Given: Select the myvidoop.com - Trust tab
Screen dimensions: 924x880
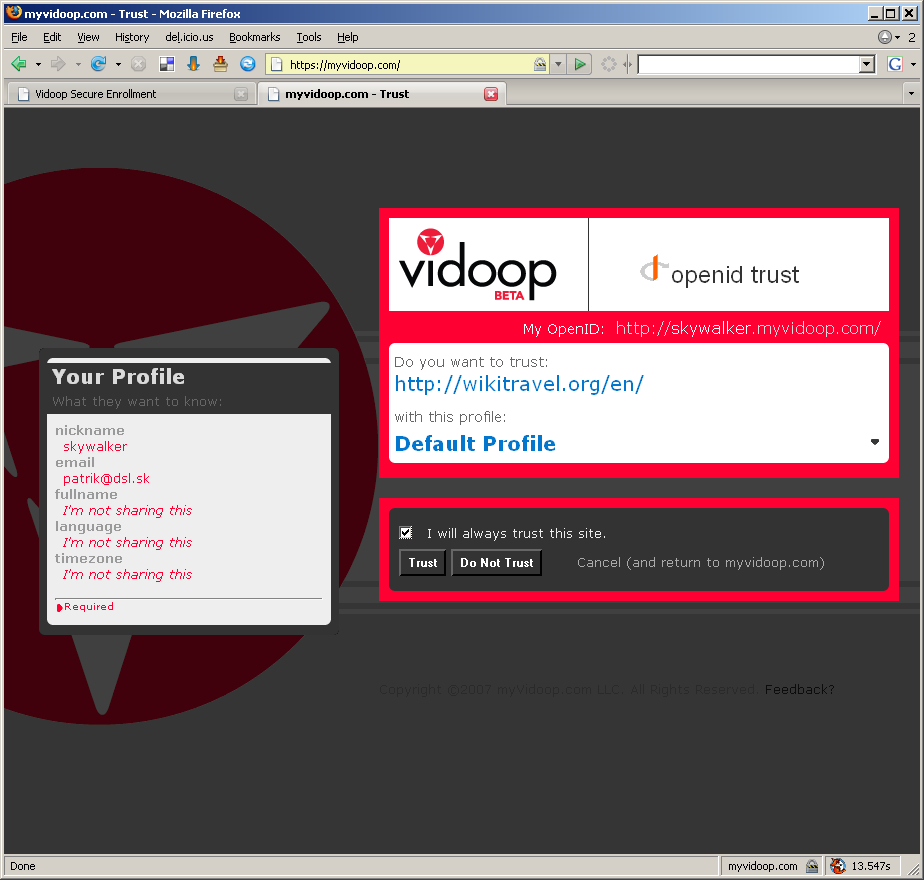Looking at the screenshot, I should 382,94.
